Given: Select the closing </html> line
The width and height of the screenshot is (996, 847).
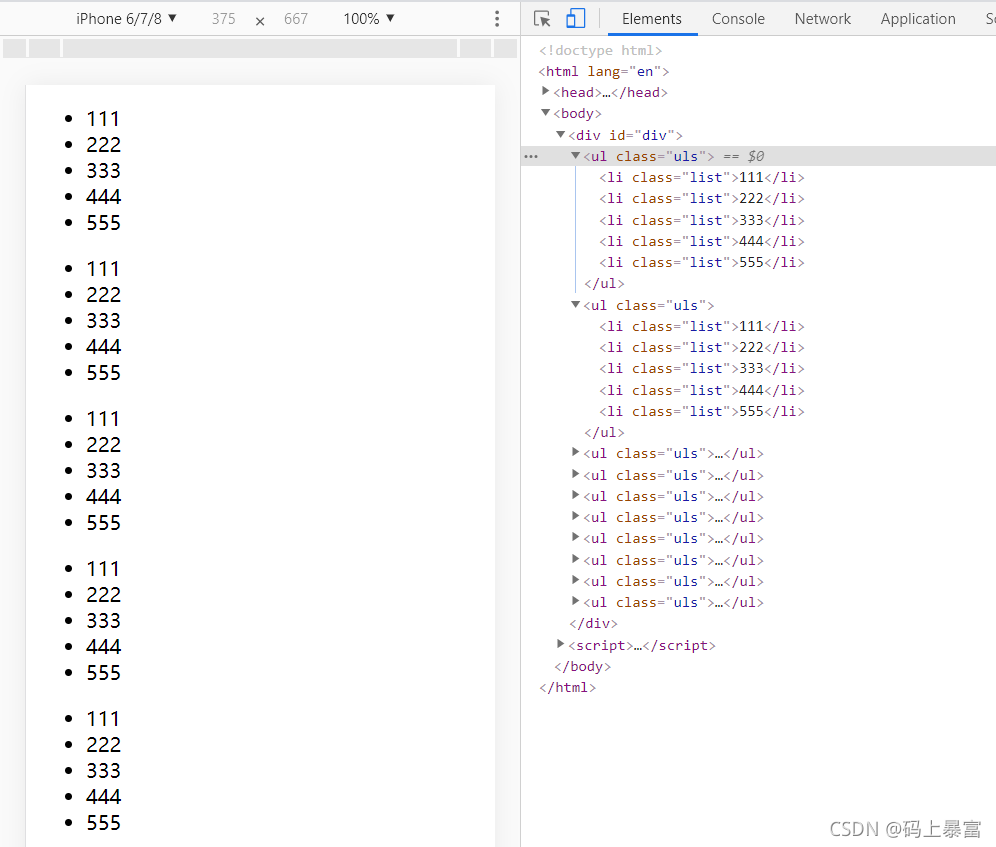Looking at the screenshot, I should tap(567, 688).
